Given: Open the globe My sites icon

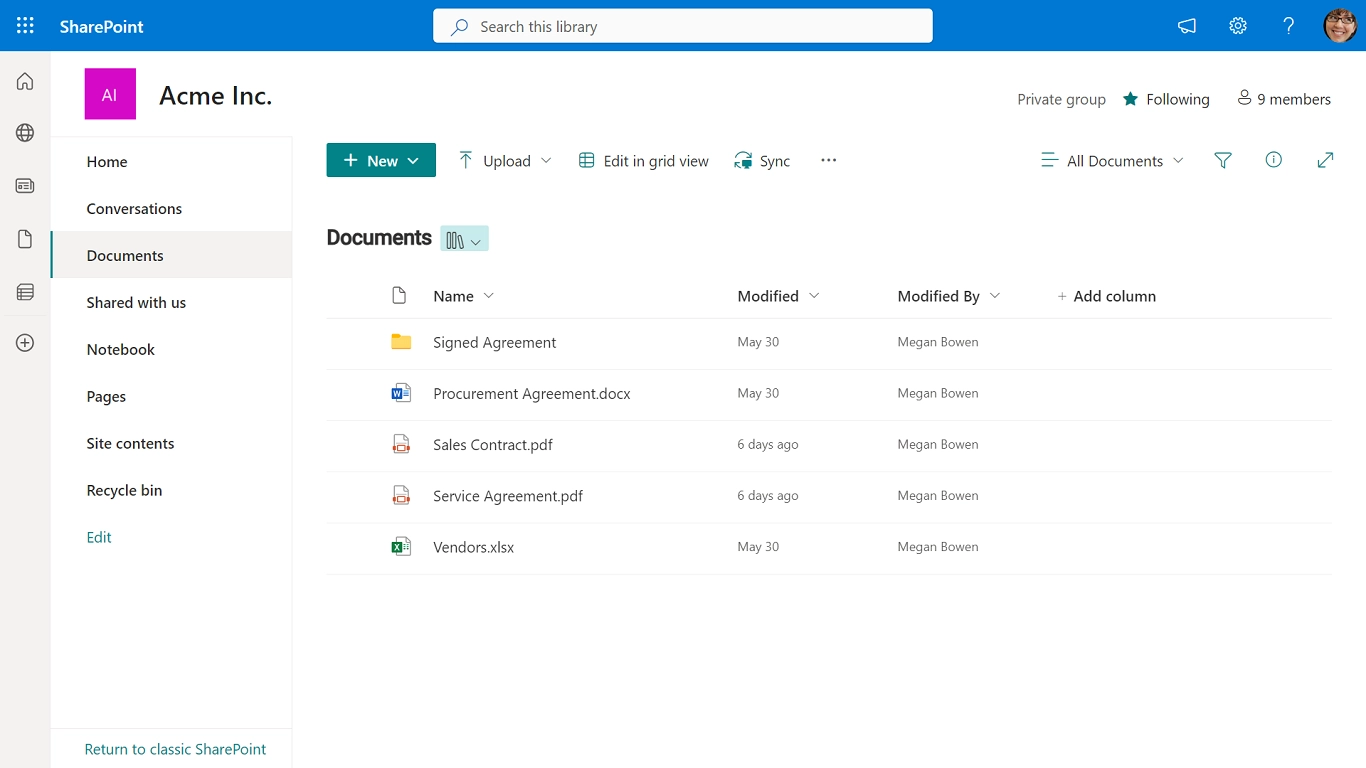Looking at the screenshot, I should click(25, 133).
